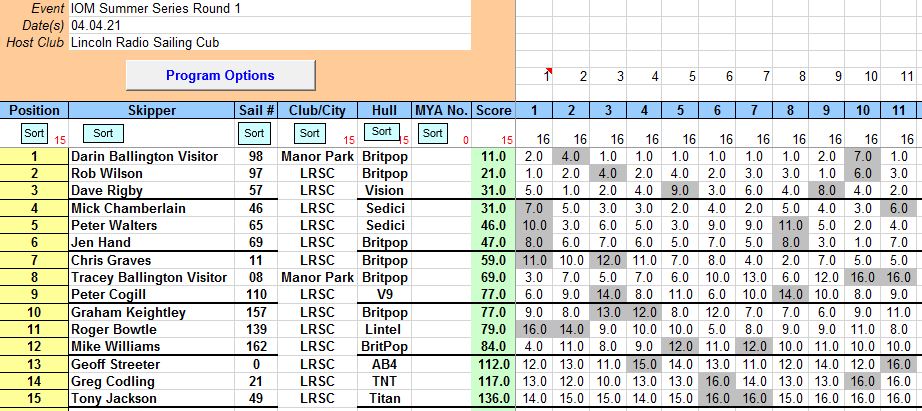Viewport: 922px width, 411px height.
Task: Select the Position 8 cell
Action: pyautogui.click(x=34, y=277)
